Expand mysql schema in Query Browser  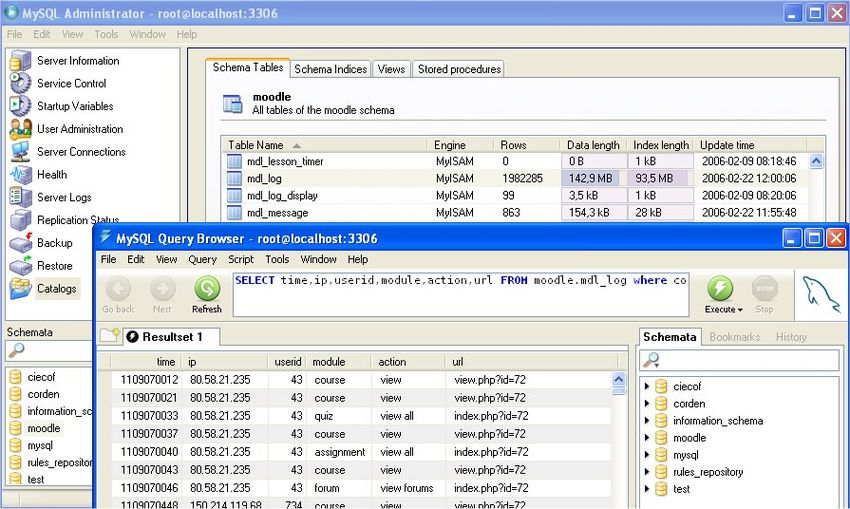pyautogui.click(x=647, y=455)
